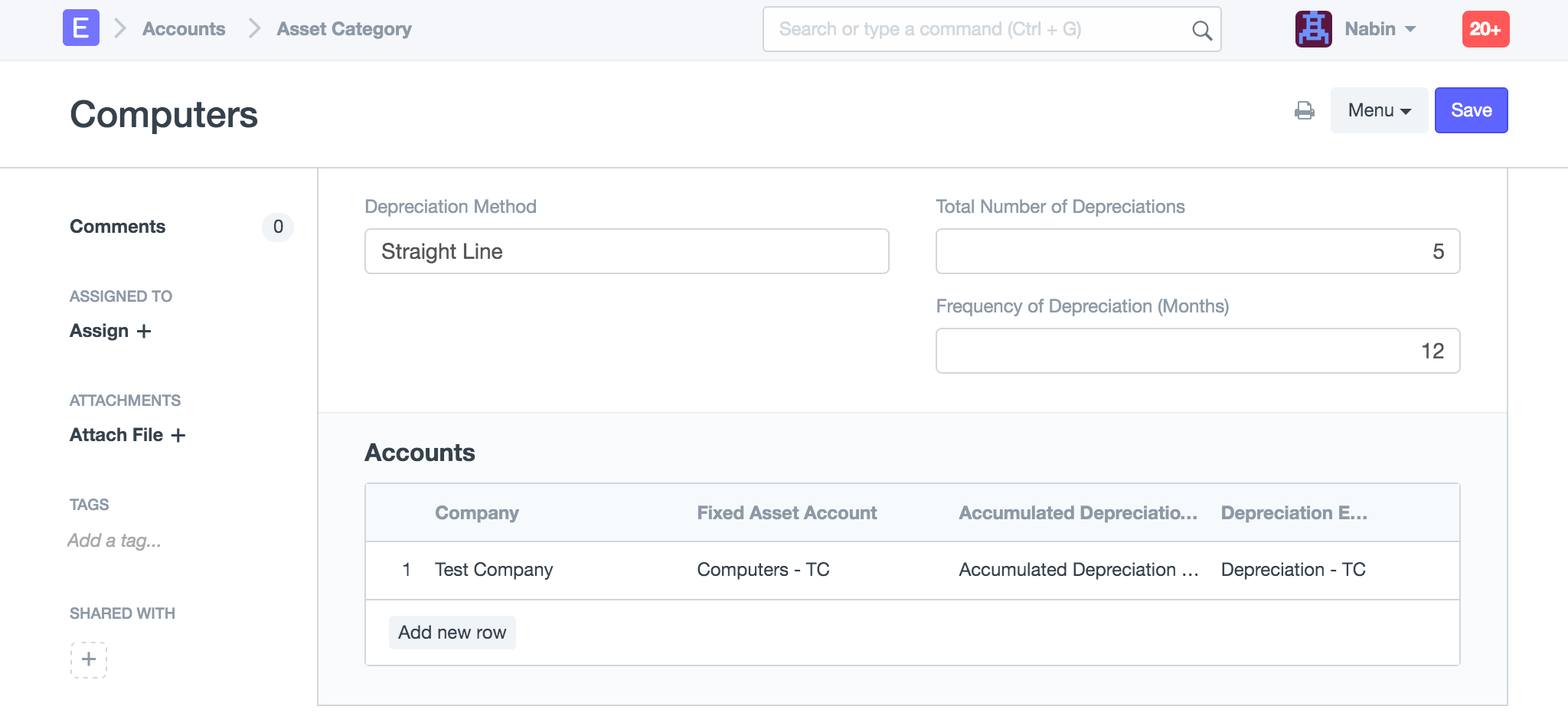Go to Accounts breadcrumb

pos(184,29)
